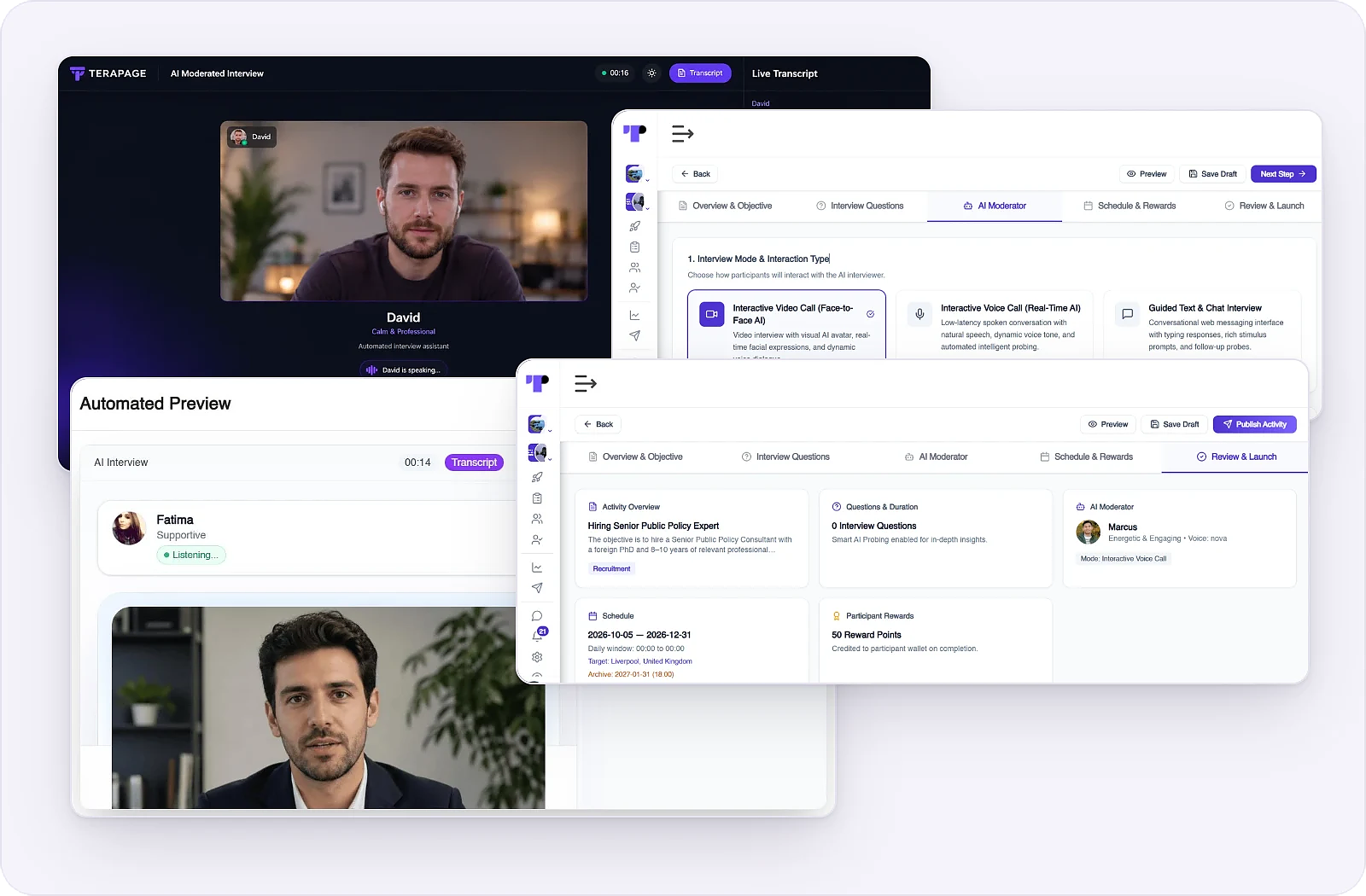The image size is (1366, 896).
Task: Click the Terapage logo in Review & Launch window
Action: [x=537, y=383]
